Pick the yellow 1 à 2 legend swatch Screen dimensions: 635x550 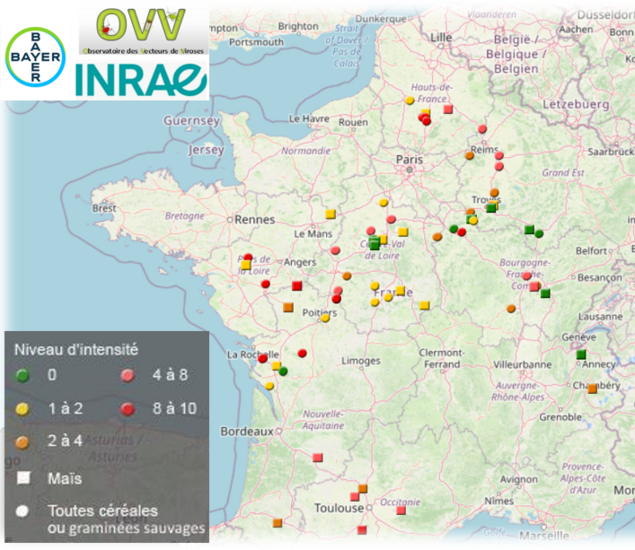pos(20,408)
